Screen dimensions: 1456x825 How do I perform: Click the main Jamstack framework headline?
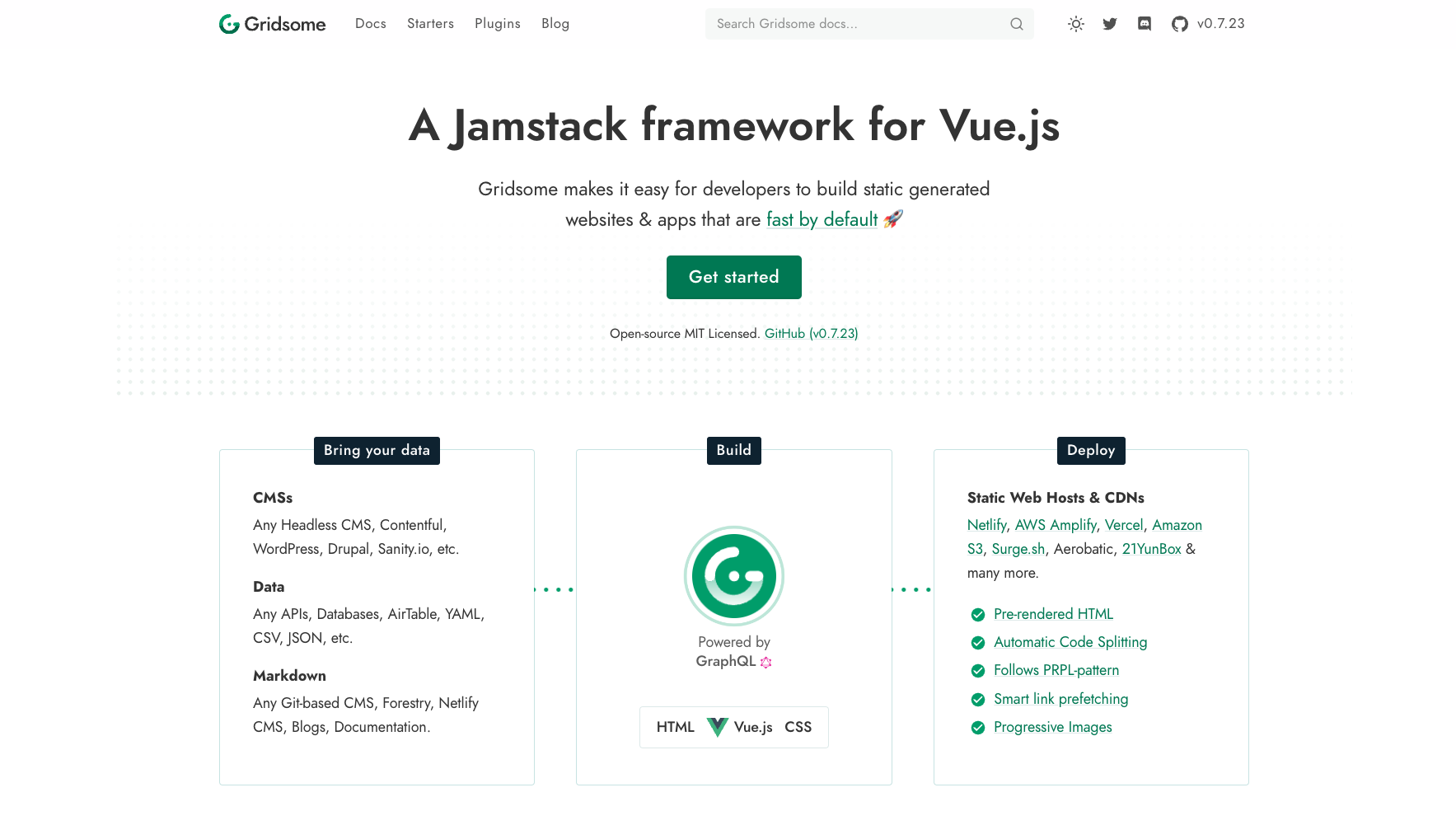point(734,126)
